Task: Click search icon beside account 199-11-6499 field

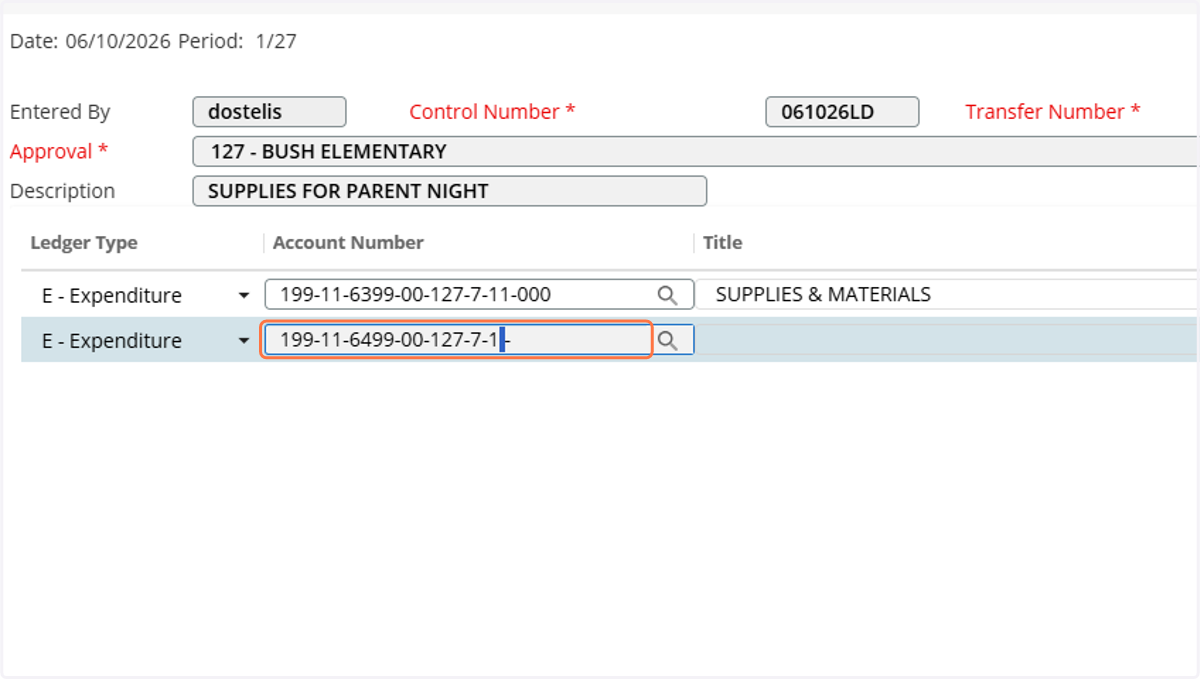Action: point(667,341)
